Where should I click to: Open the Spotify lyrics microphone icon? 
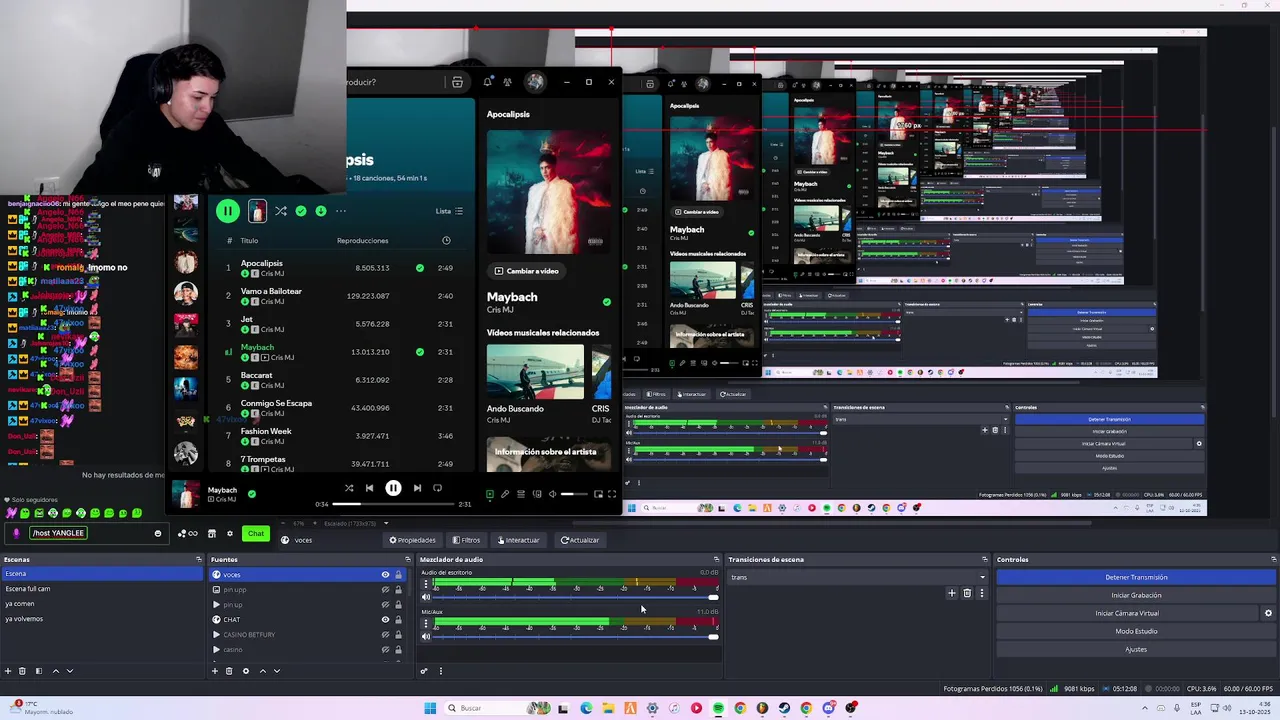point(505,494)
